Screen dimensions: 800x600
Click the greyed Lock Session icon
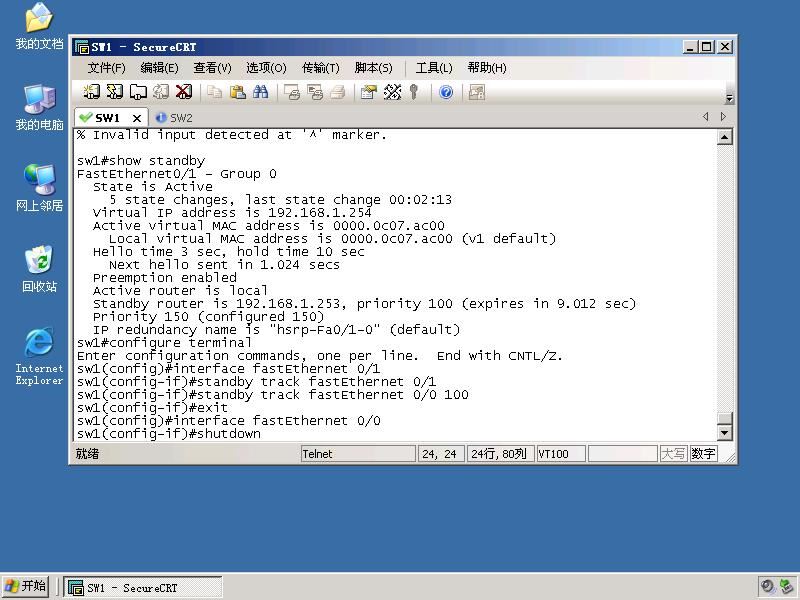[477, 92]
